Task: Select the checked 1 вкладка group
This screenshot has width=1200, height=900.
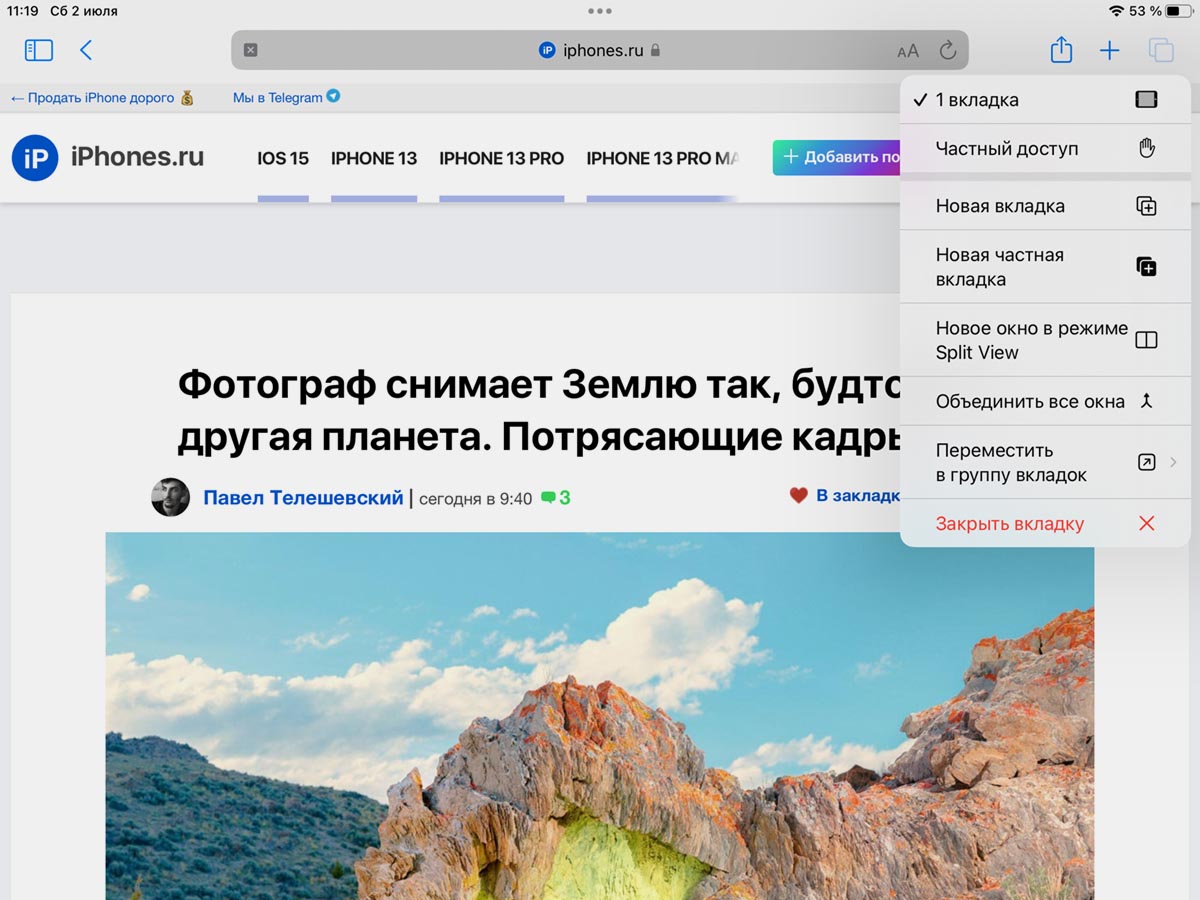Action: click(x=1045, y=99)
